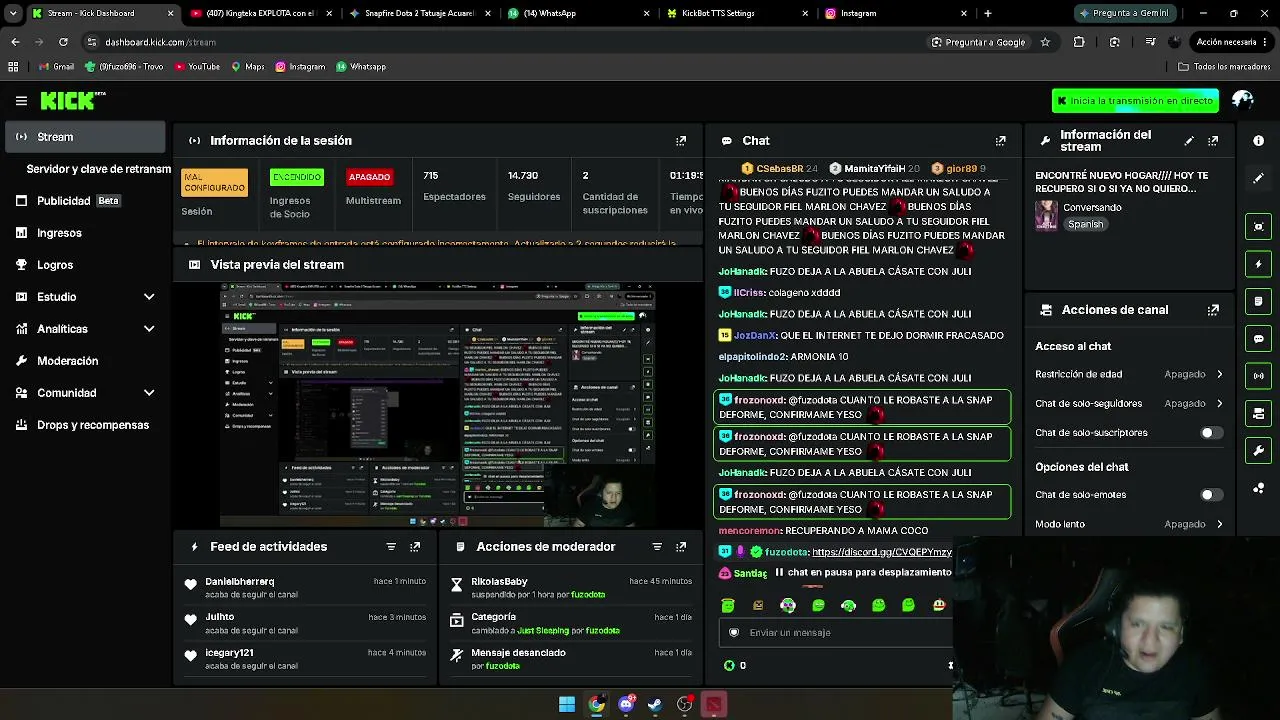The image size is (1280, 720).
Task: Open Steam from the taskbar
Action: (655, 705)
